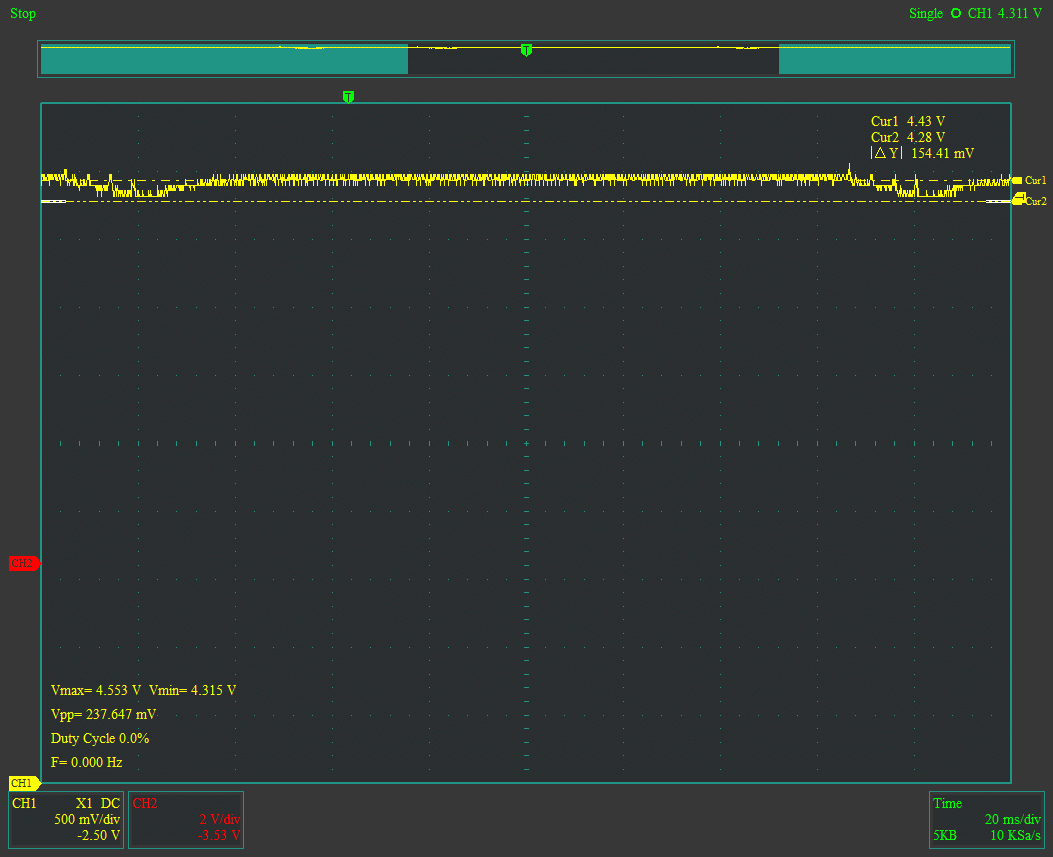Select the yellow CH1 ground level marker
The width and height of the screenshot is (1053, 857).
coord(25,783)
